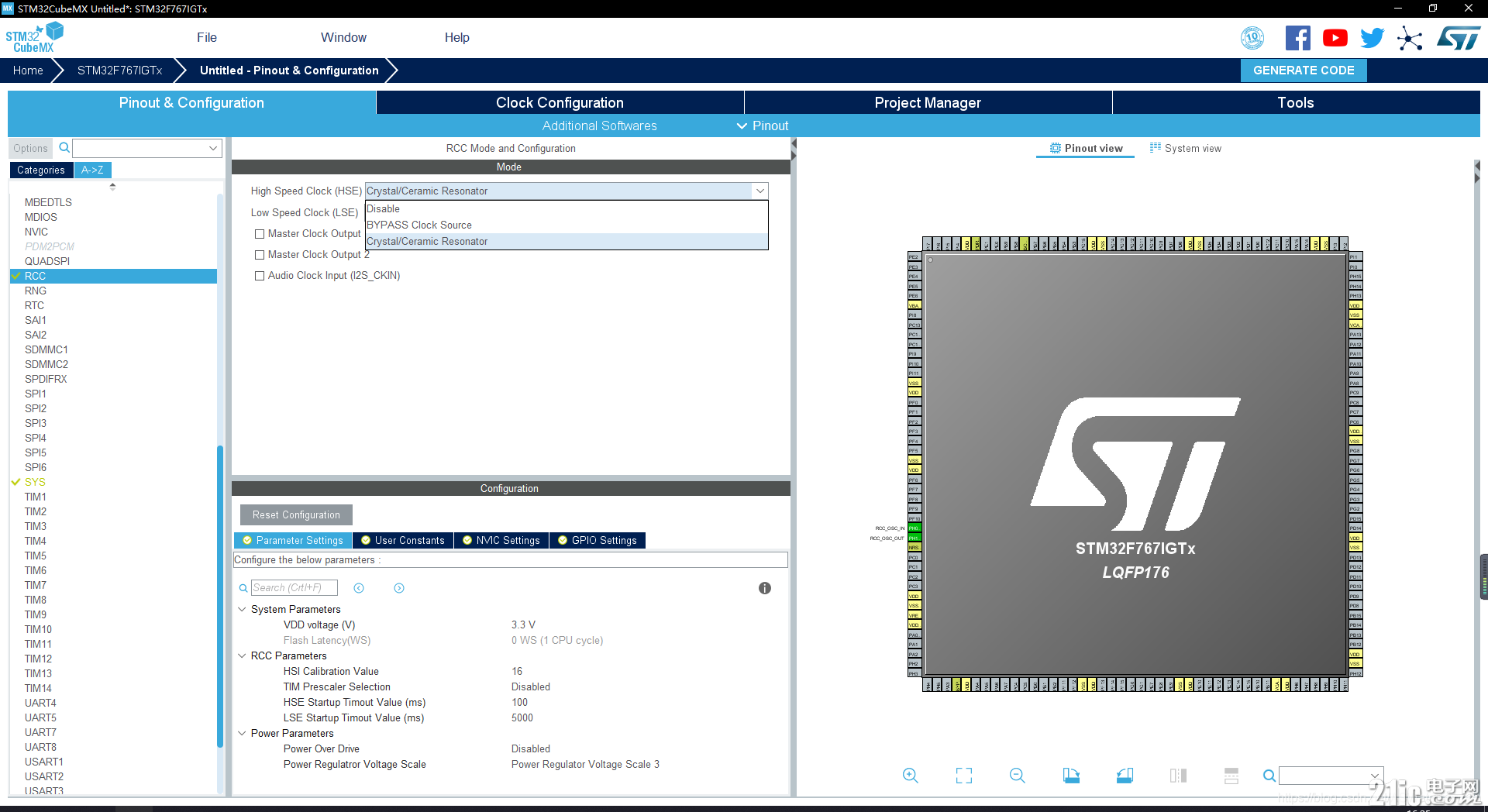
Task: Rotate chip view counter-clockwise
Action: pyautogui.click(x=1125, y=776)
